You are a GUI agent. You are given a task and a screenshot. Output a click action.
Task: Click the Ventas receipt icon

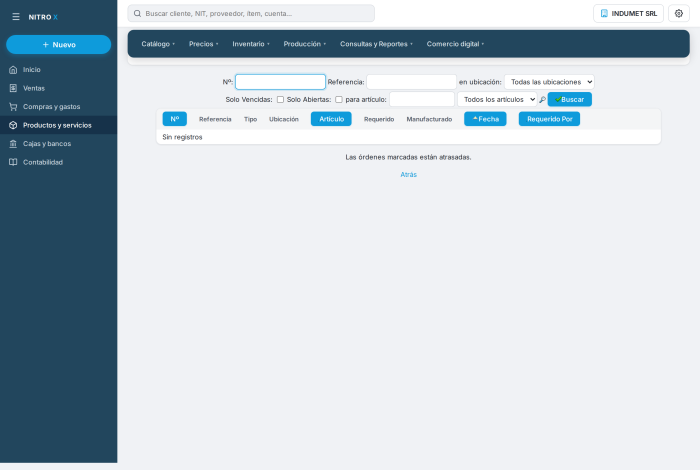click(x=13, y=88)
